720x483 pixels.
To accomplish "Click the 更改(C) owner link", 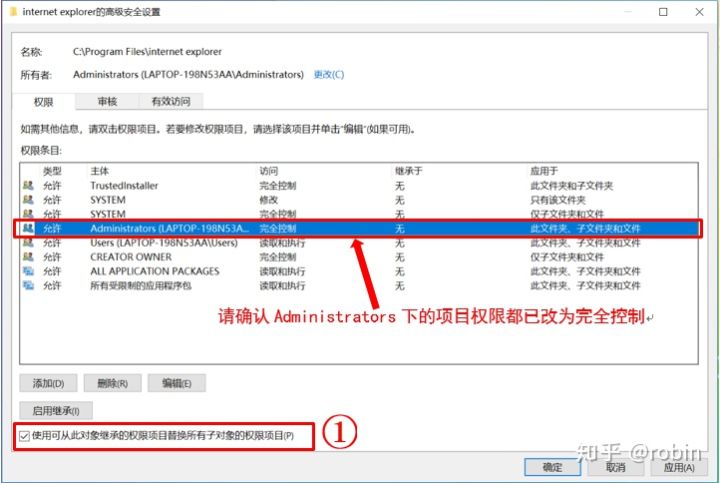I will (x=329, y=74).
